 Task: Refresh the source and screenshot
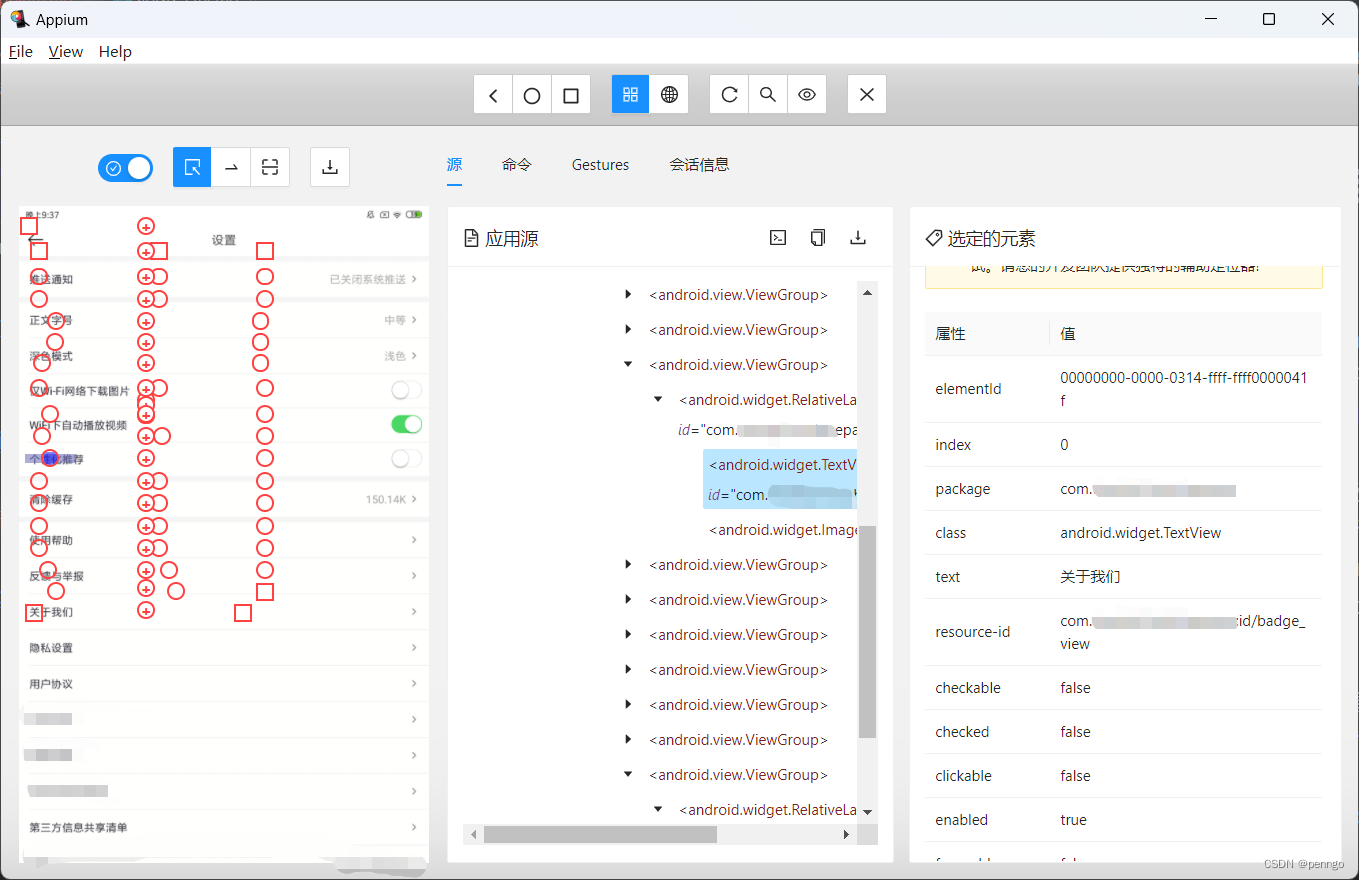click(x=729, y=94)
